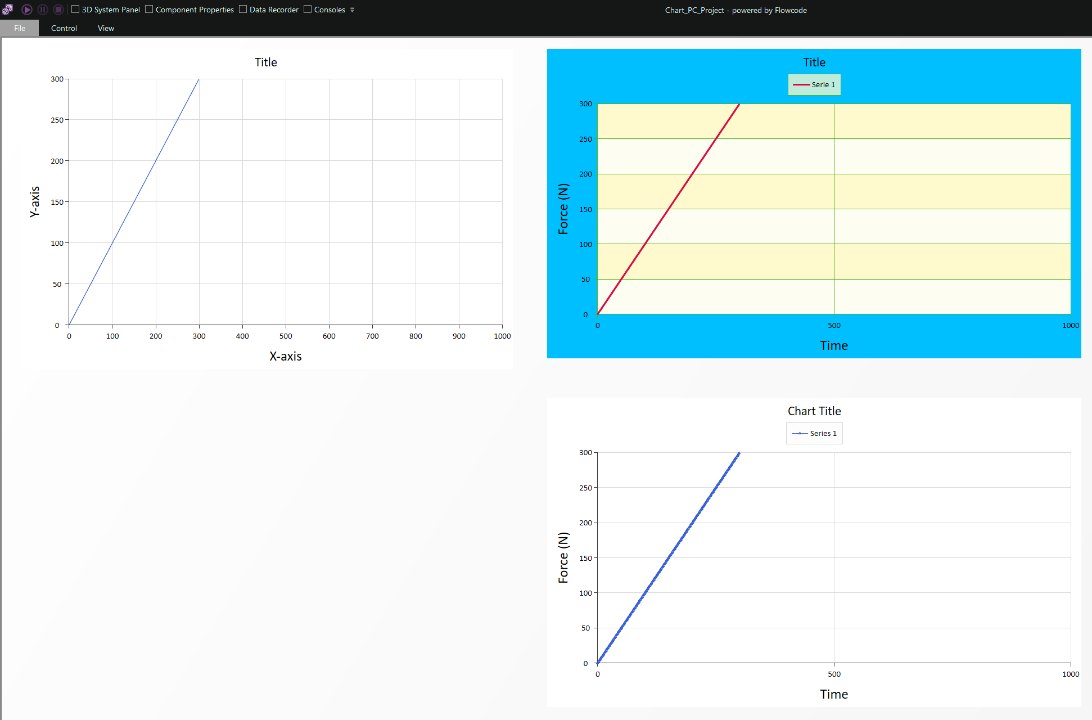
Task: Click the X-axis label of left chart
Action: pyautogui.click(x=285, y=356)
